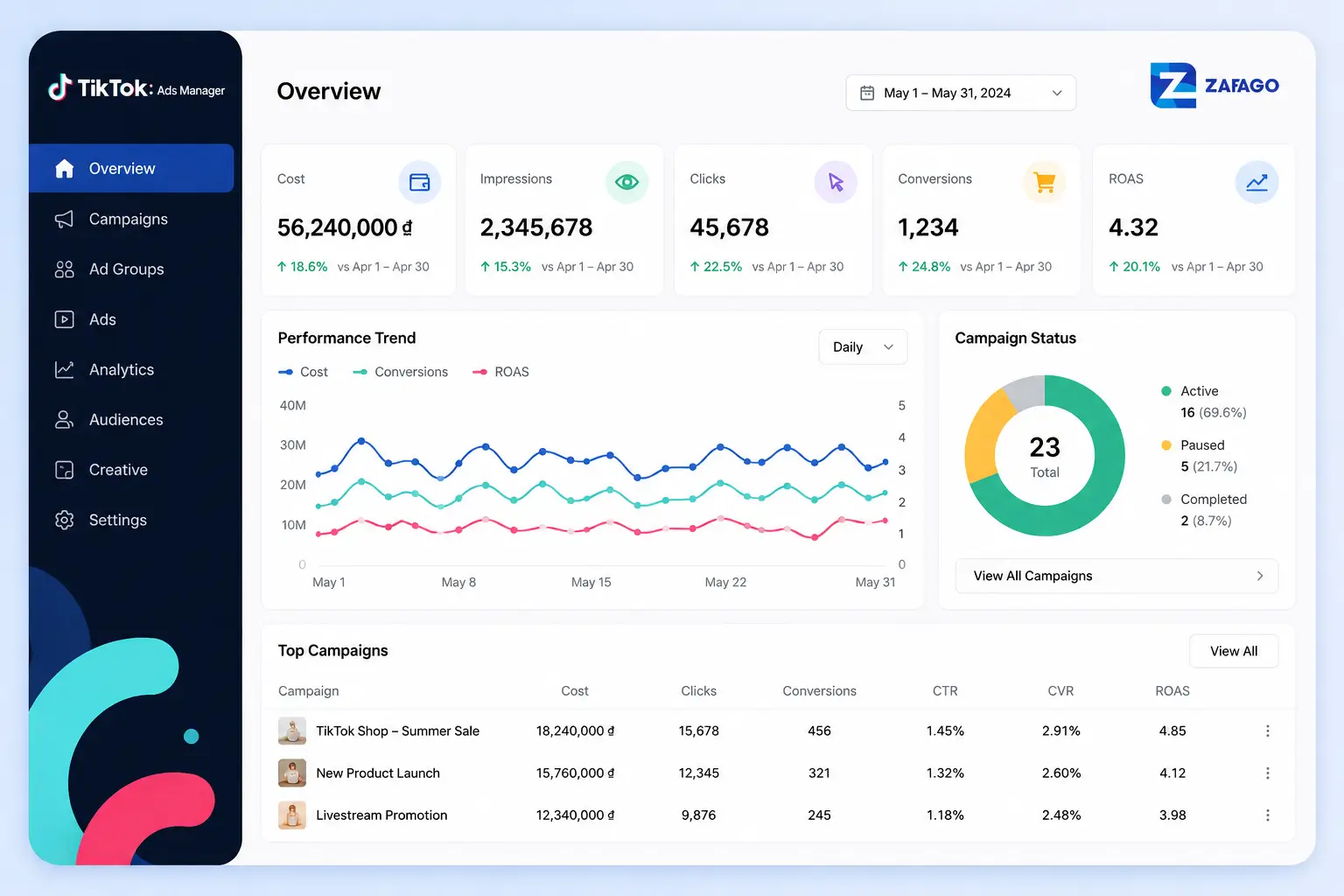Click the Campaigns megaphone icon
Screen dimensions: 1344x896
[65, 220]
